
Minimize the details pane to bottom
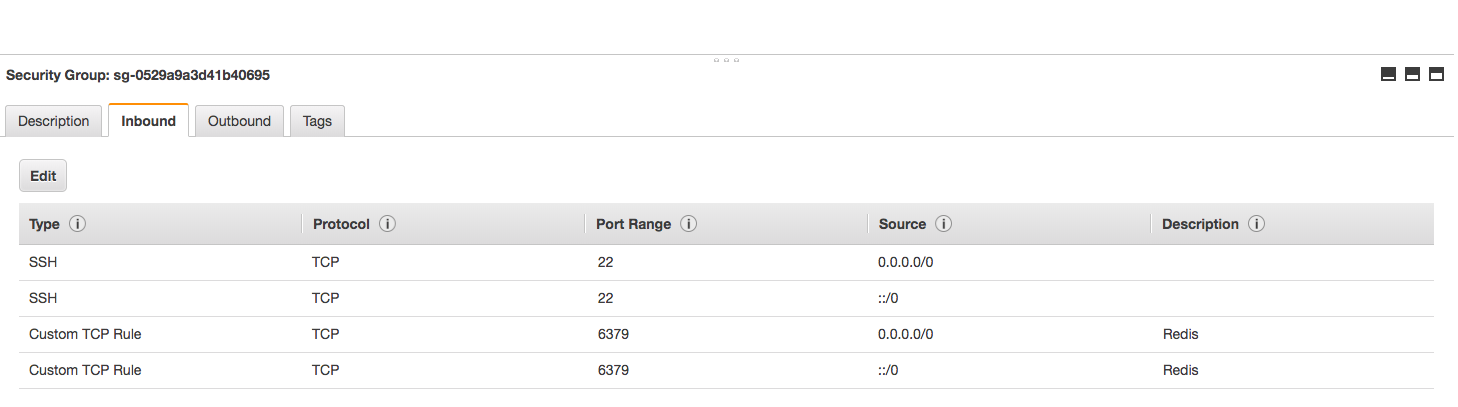point(1388,74)
